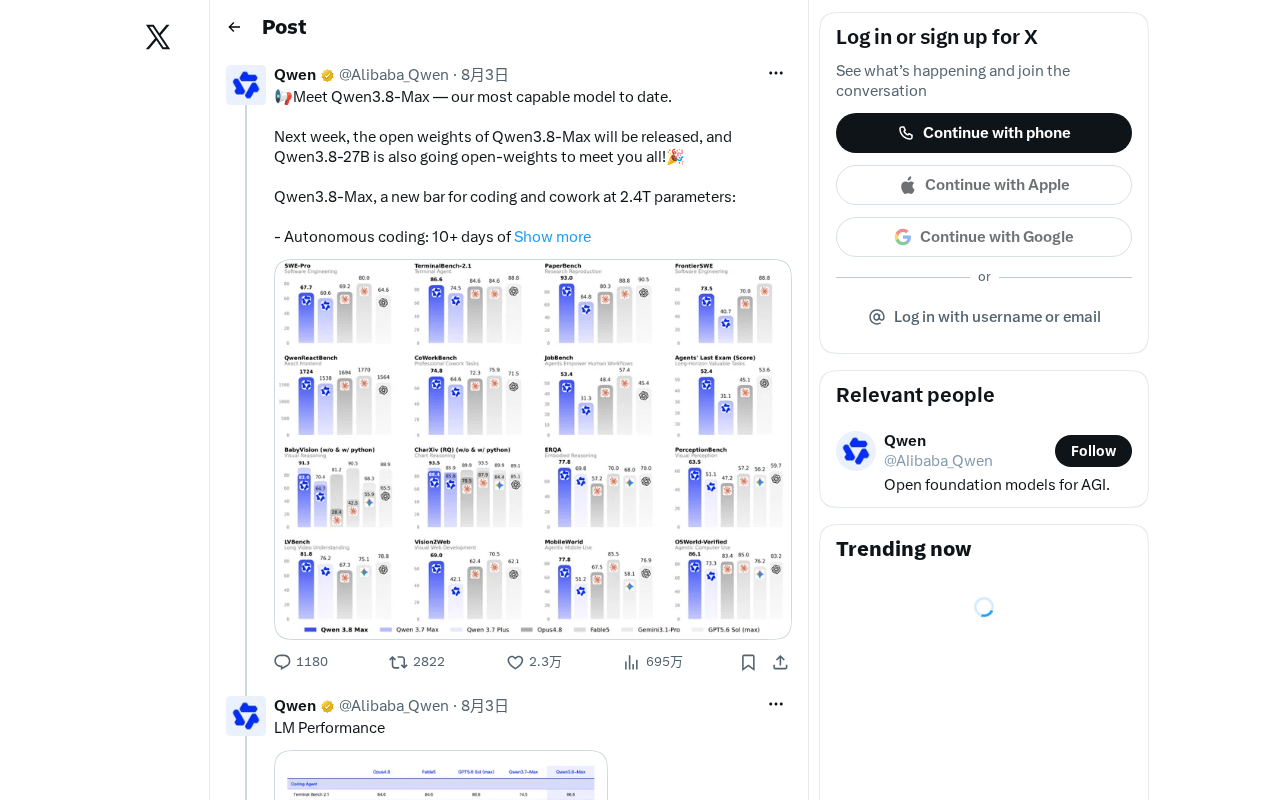Visit the @Alibaba_Qwen handle under Relevant people

[938, 461]
